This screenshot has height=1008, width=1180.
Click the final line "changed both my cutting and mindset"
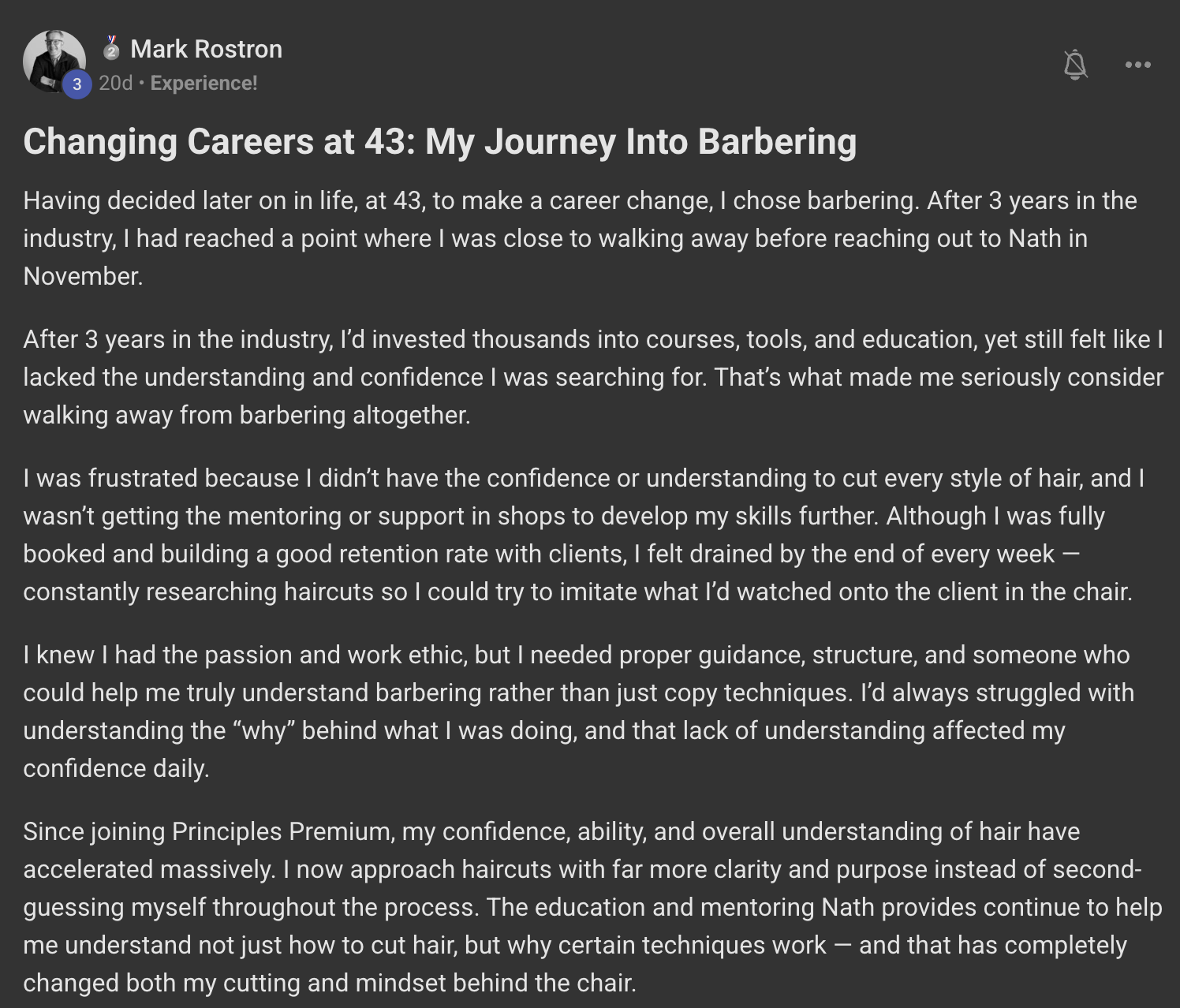coord(330,983)
